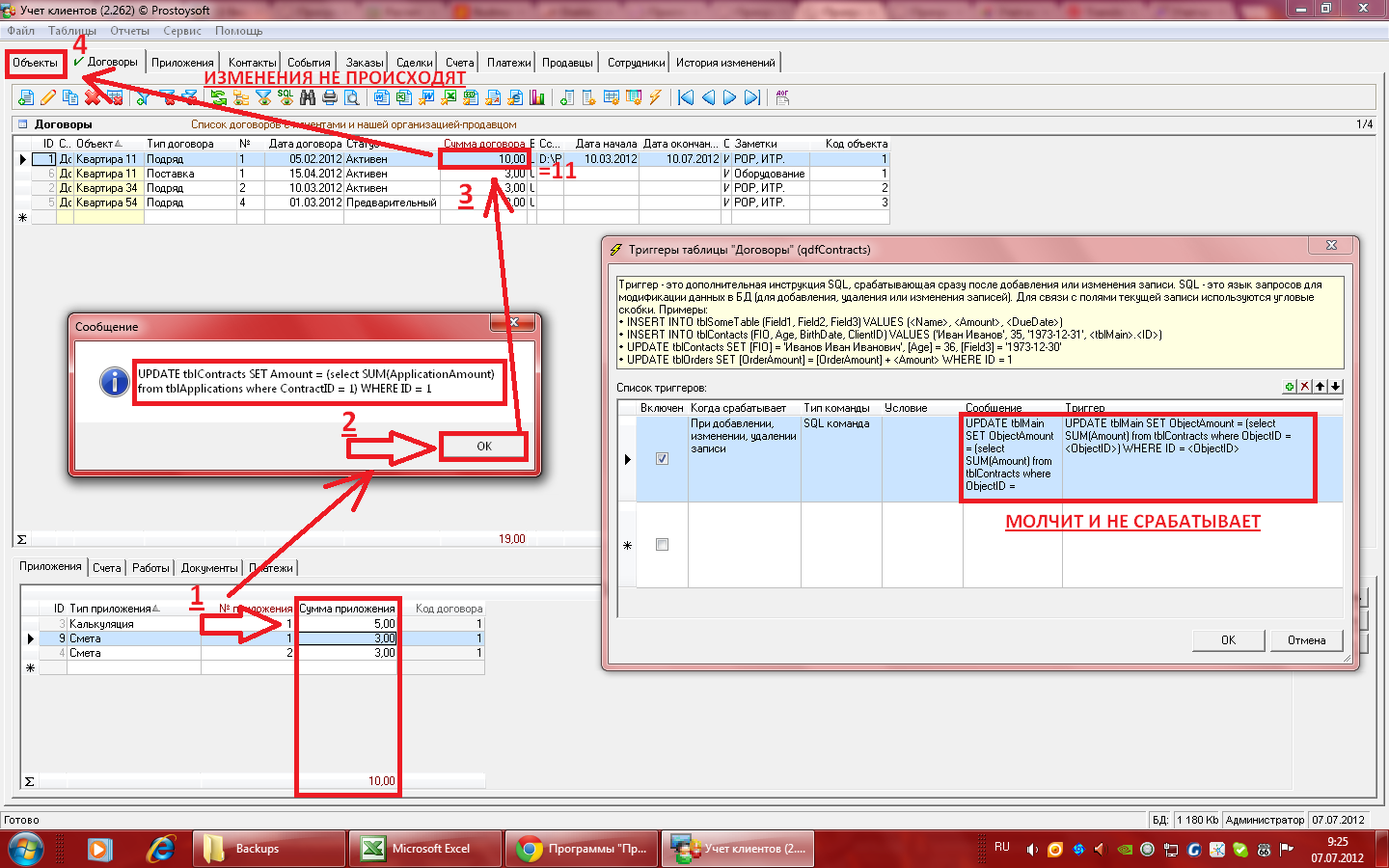Click the red X delete trigger icon
This screenshot has height=868, width=1389.
(1305, 387)
